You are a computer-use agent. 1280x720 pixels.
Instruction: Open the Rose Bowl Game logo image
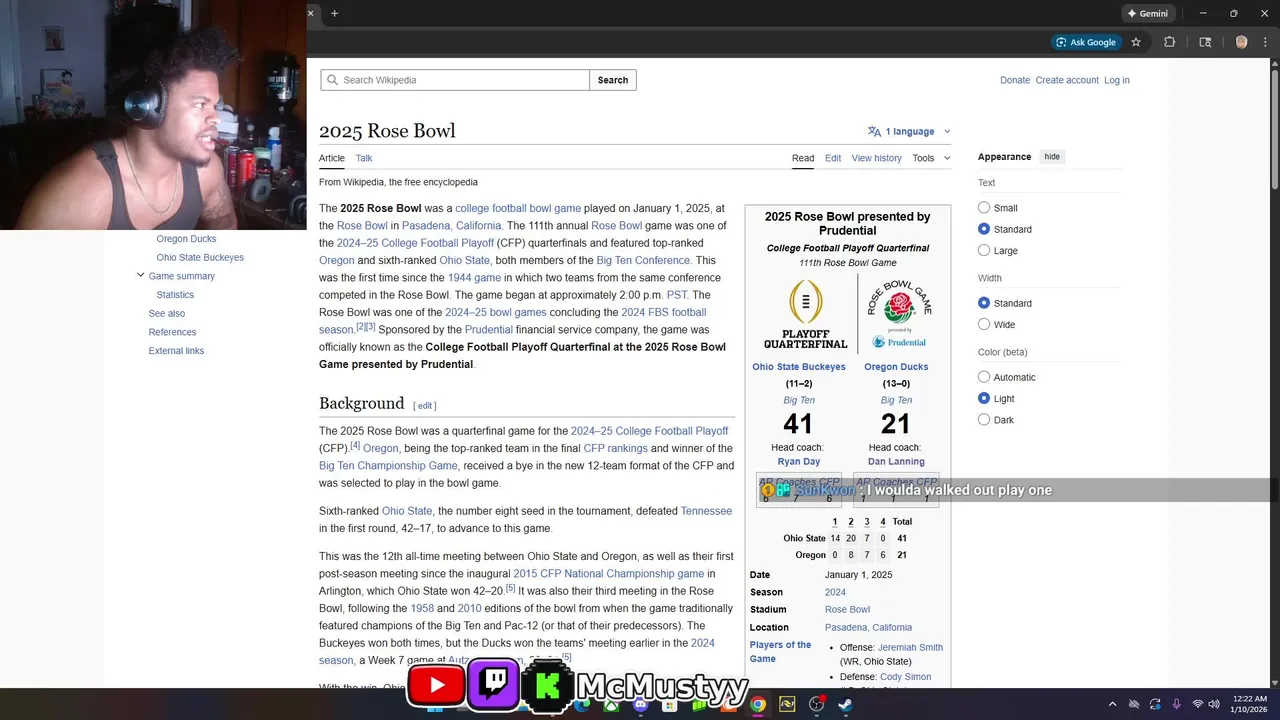point(898,313)
